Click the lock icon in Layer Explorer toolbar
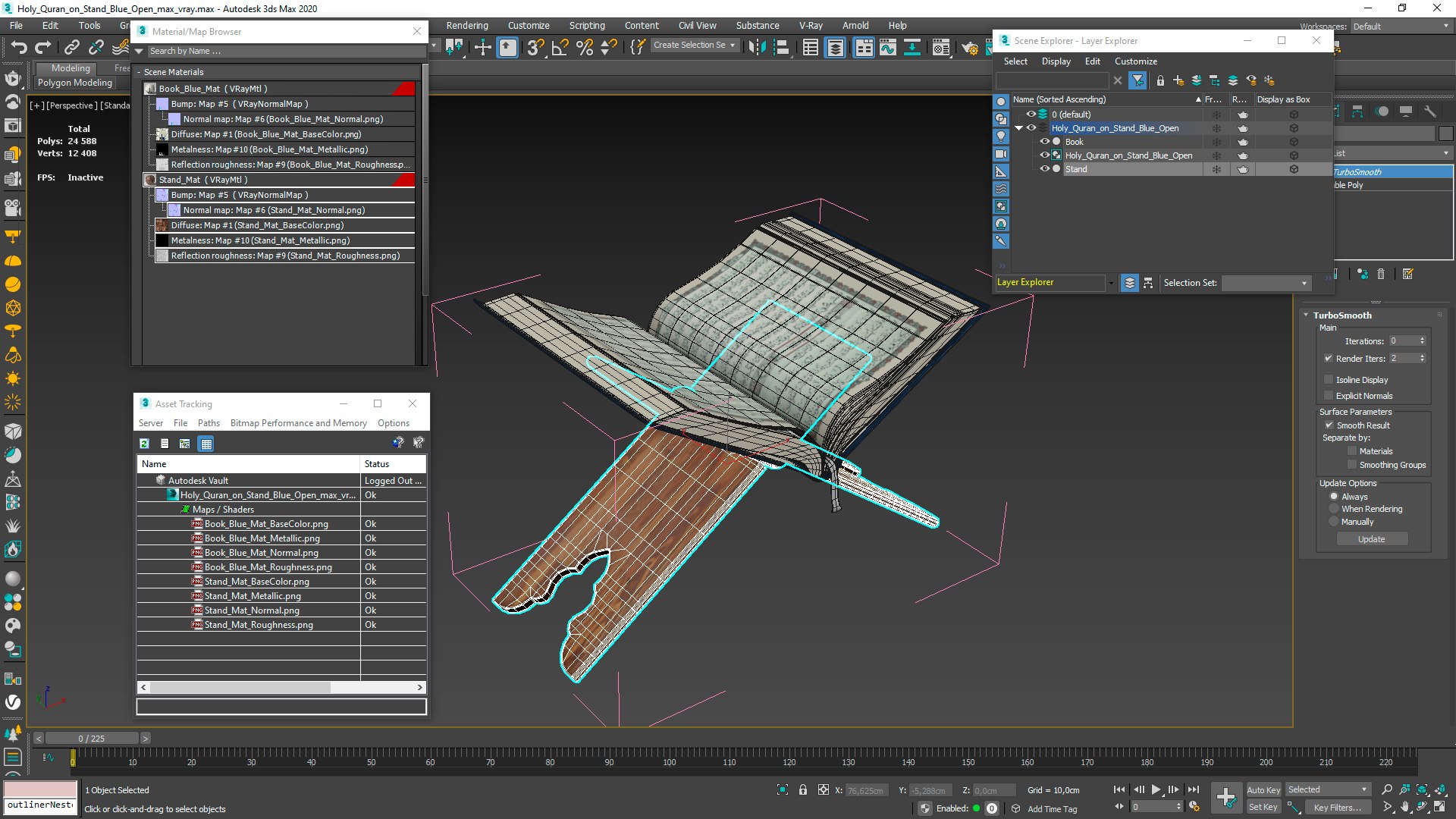This screenshot has height=819, width=1456. pos(1160,80)
